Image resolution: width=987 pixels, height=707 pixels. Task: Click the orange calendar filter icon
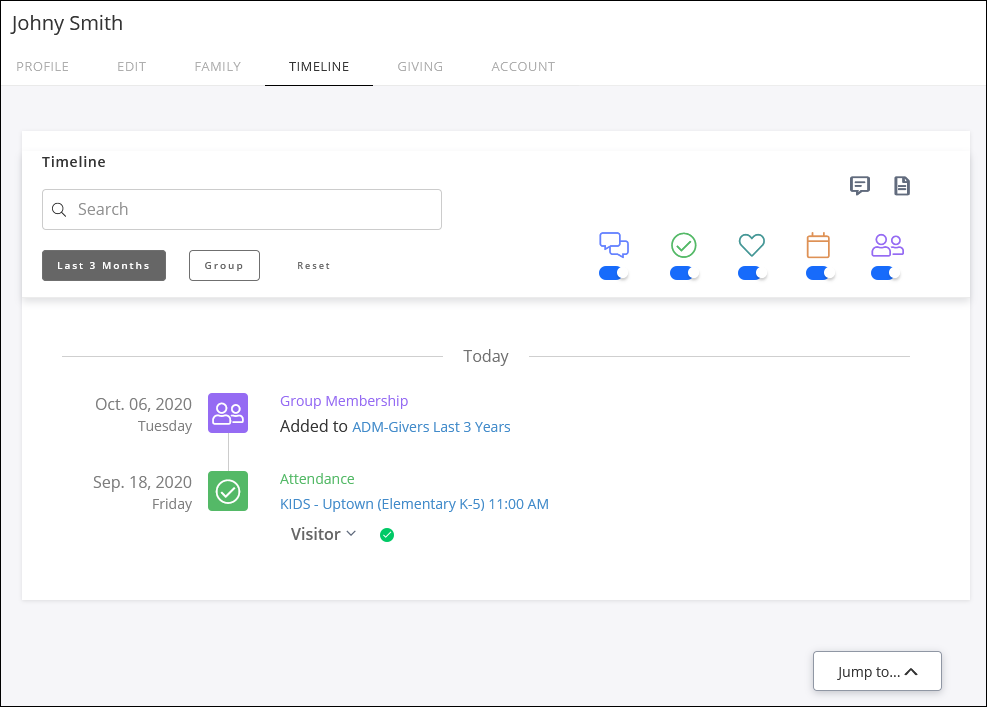pyautogui.click(x=818, y=244)
